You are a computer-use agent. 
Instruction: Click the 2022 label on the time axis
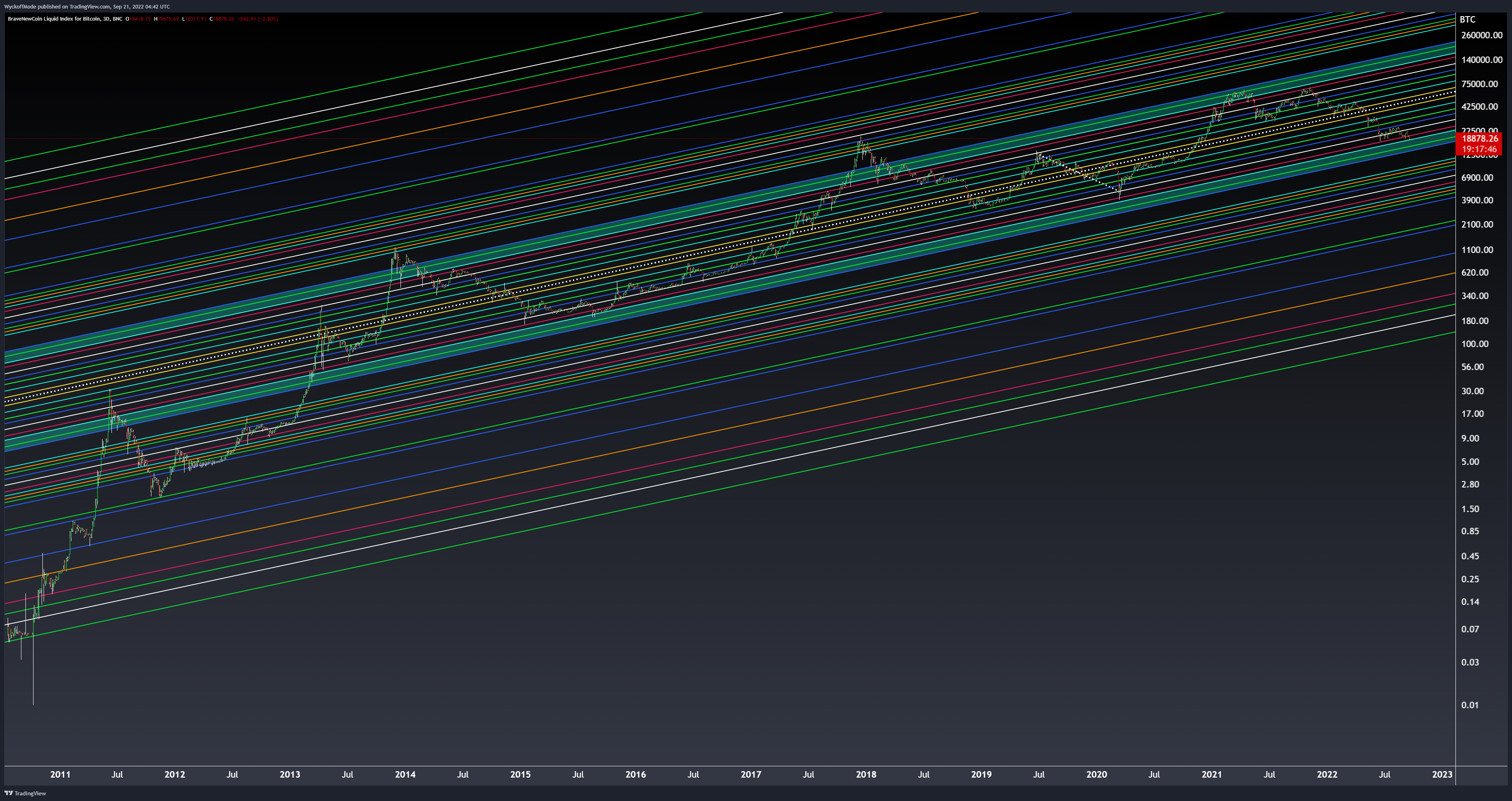1327,774
